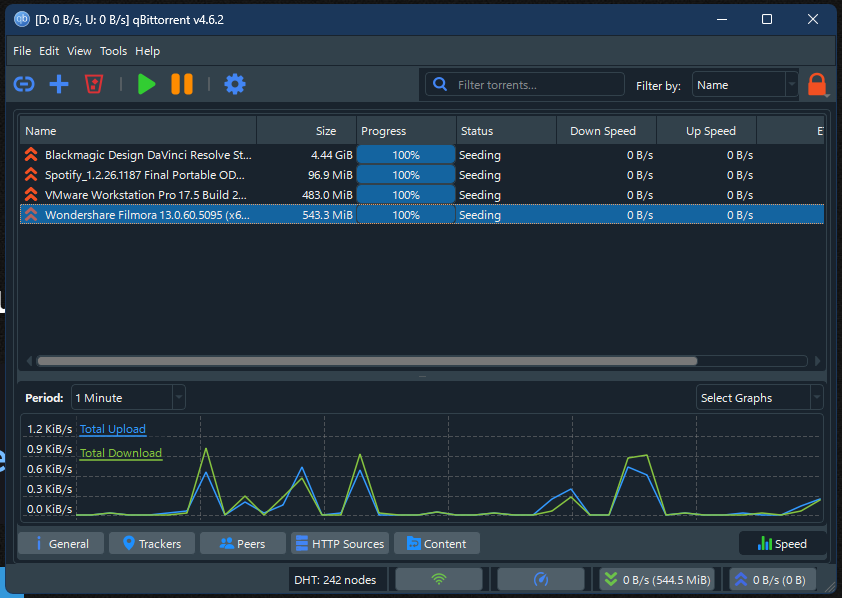Screen dimensions: 842x598
Task: Click the global upload speed status
Action: [x=773, y=579]
